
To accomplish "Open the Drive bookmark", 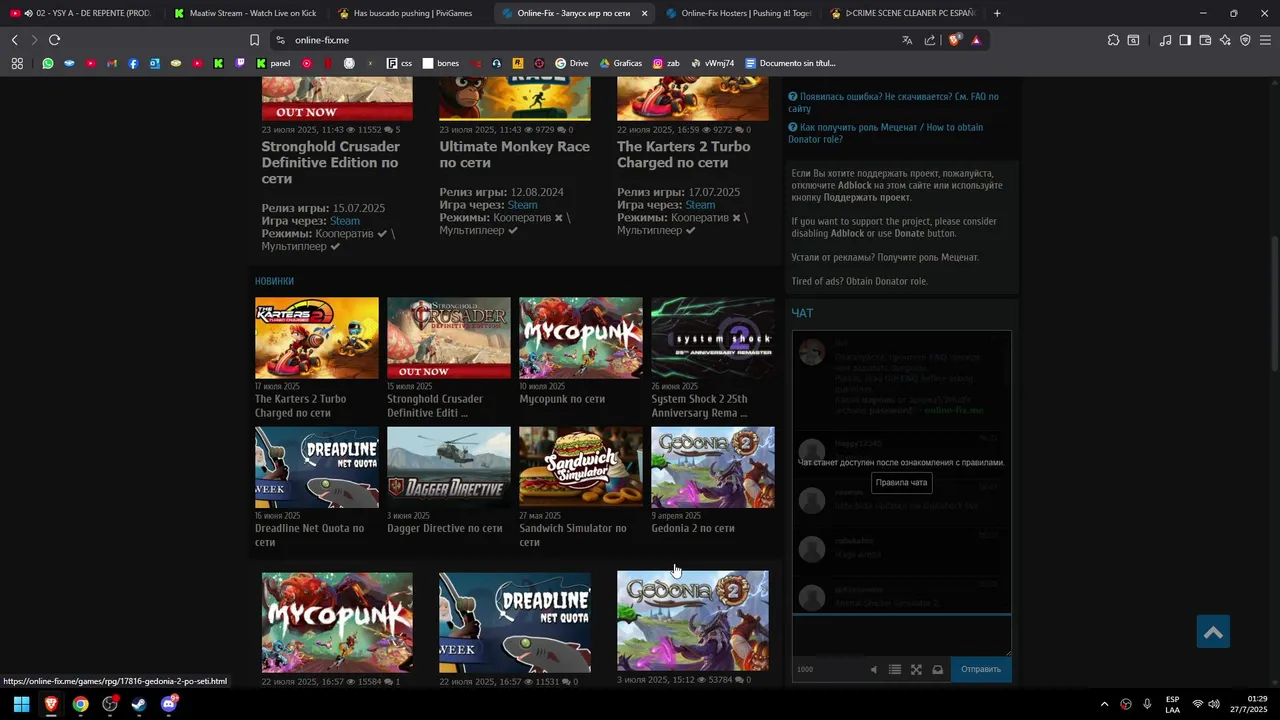I will [572, 63].
